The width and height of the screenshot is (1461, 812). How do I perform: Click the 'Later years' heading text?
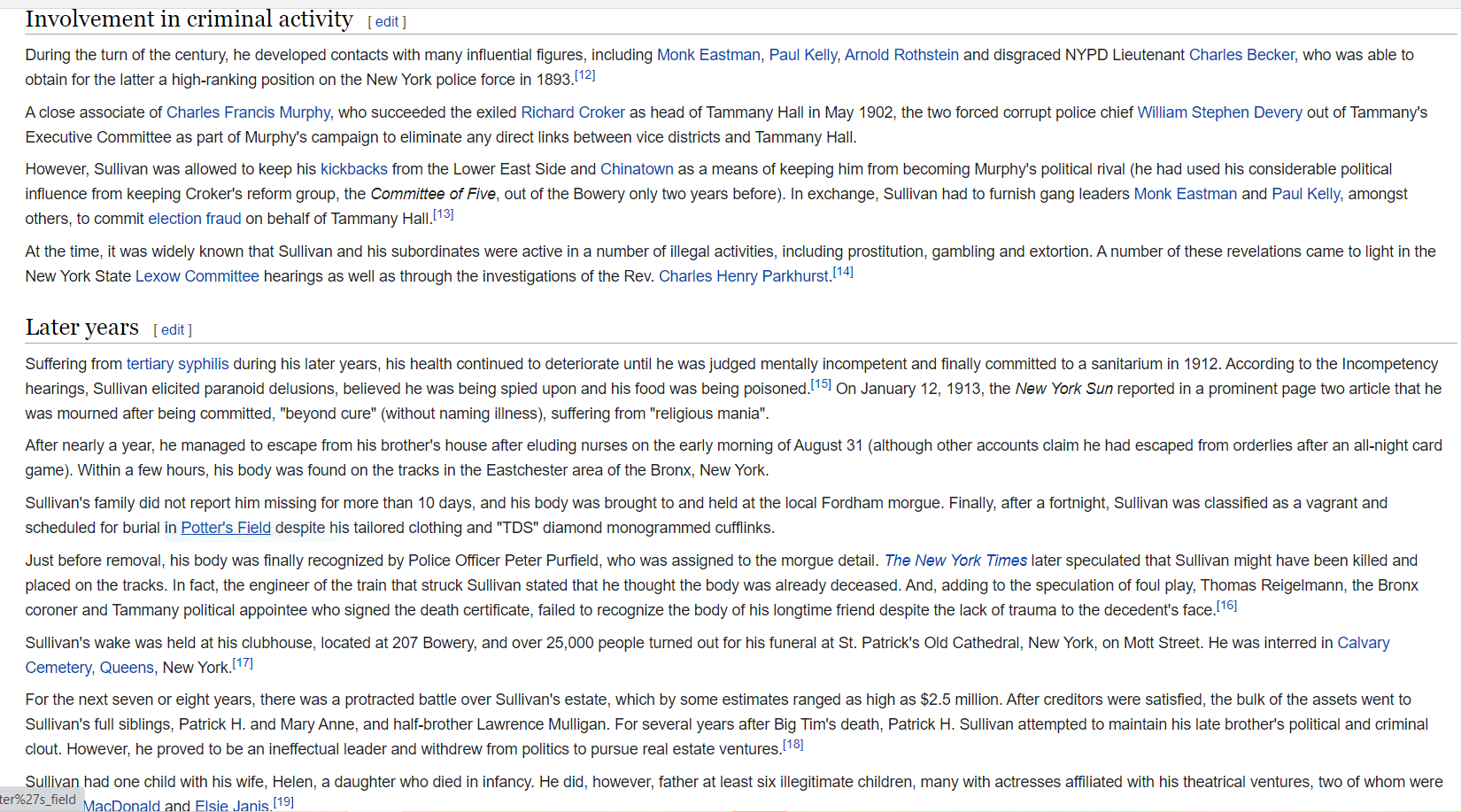[x=82, y=327]
